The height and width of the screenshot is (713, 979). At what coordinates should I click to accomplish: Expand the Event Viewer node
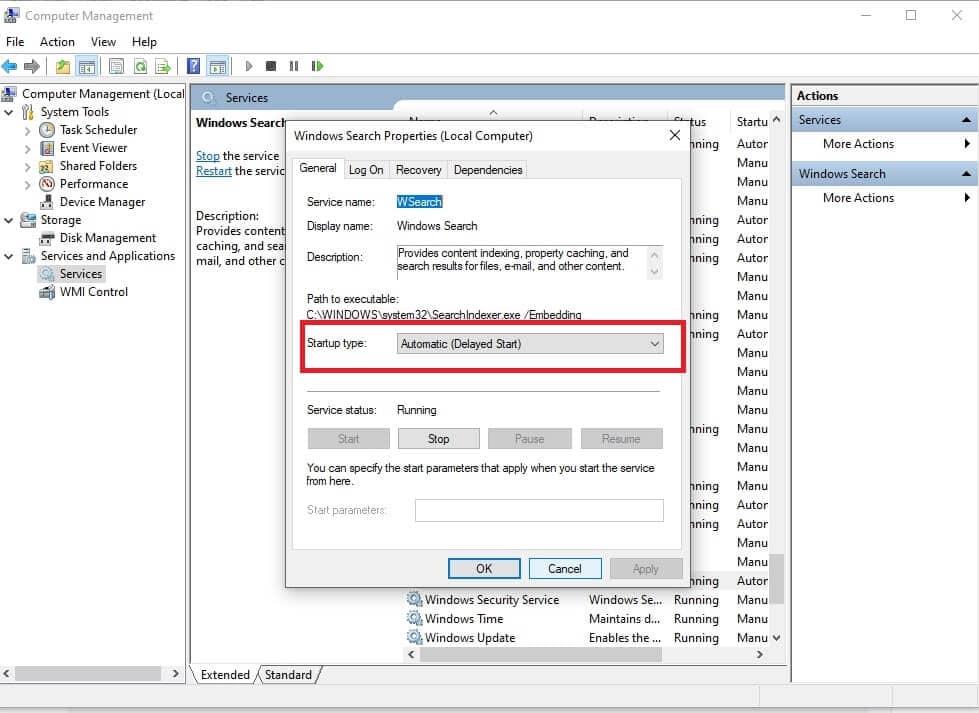pyautogui.click(x=27, y=149)
